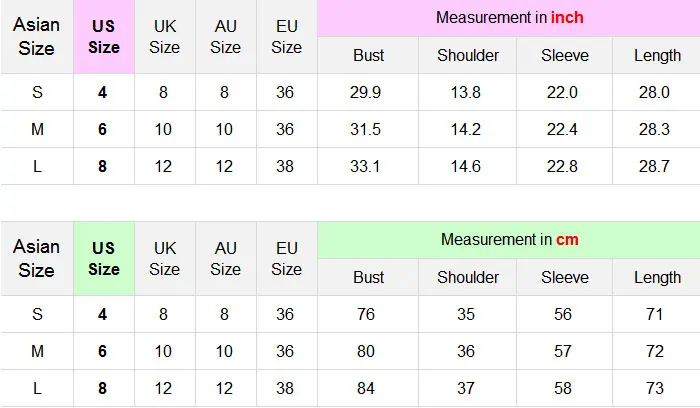
Task: Click the length value 28.0
Action: pyautogui.click(x=655, y=92)
